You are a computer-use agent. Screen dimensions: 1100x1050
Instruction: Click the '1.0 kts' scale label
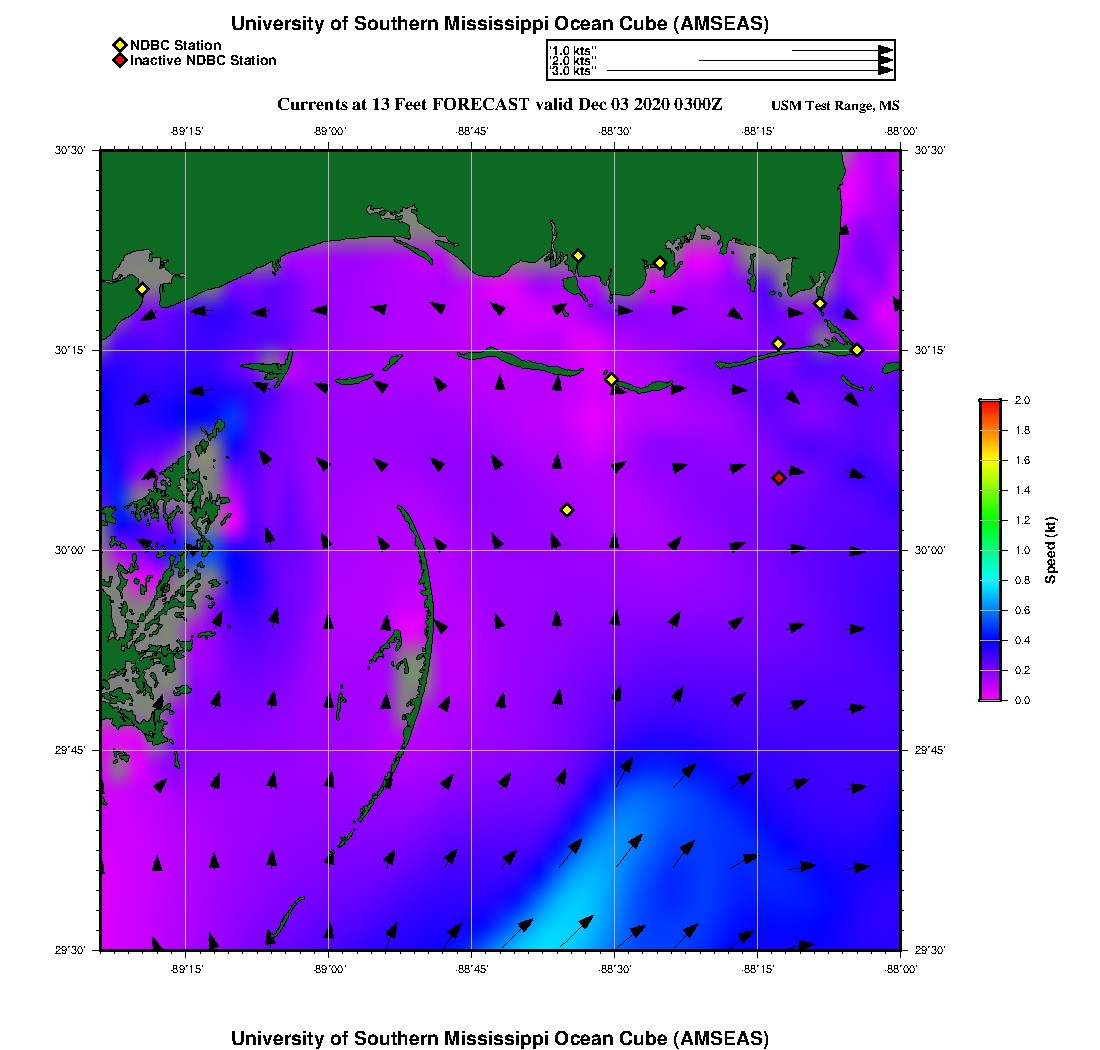pos(573,51)
